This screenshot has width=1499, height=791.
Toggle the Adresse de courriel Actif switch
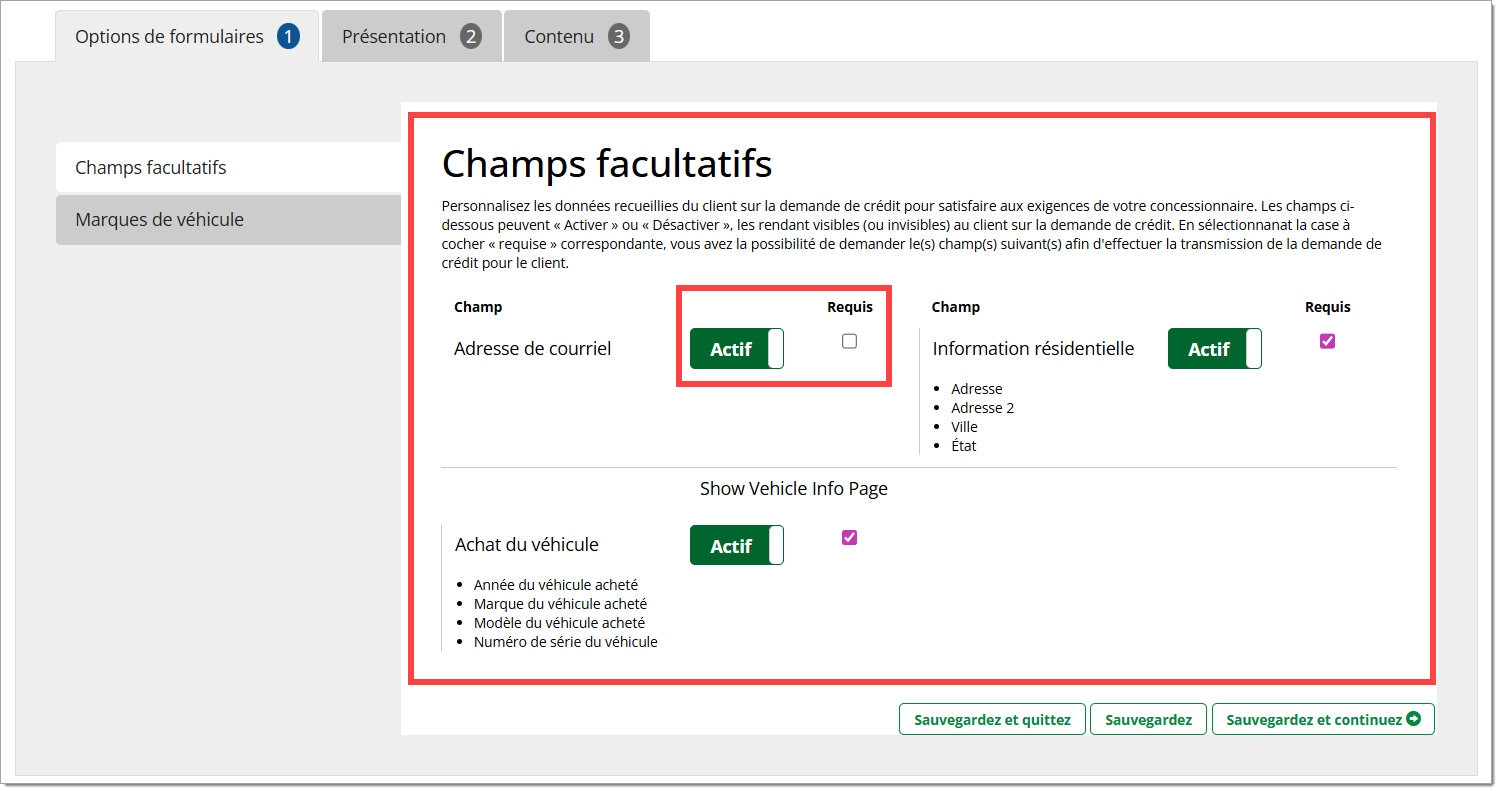coord(737,349)
